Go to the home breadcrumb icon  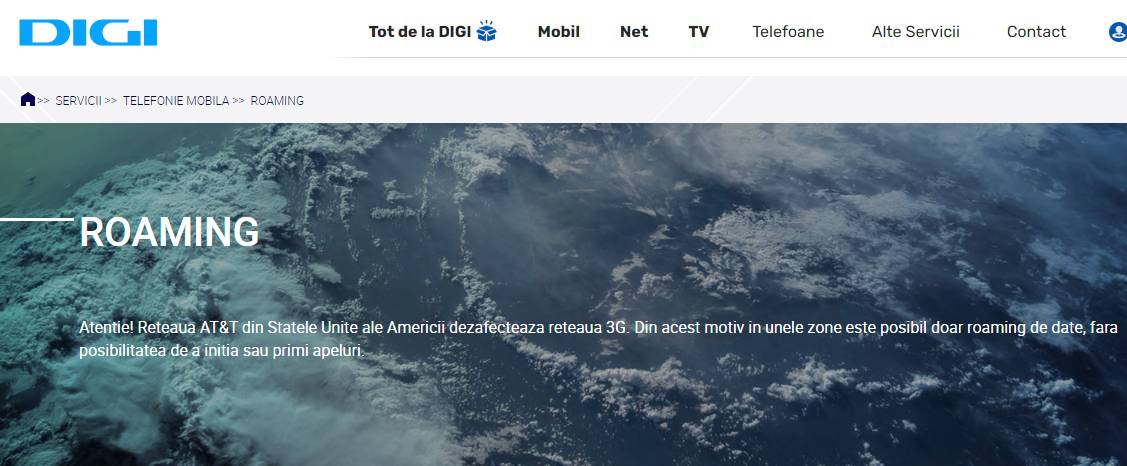(28, 100)
